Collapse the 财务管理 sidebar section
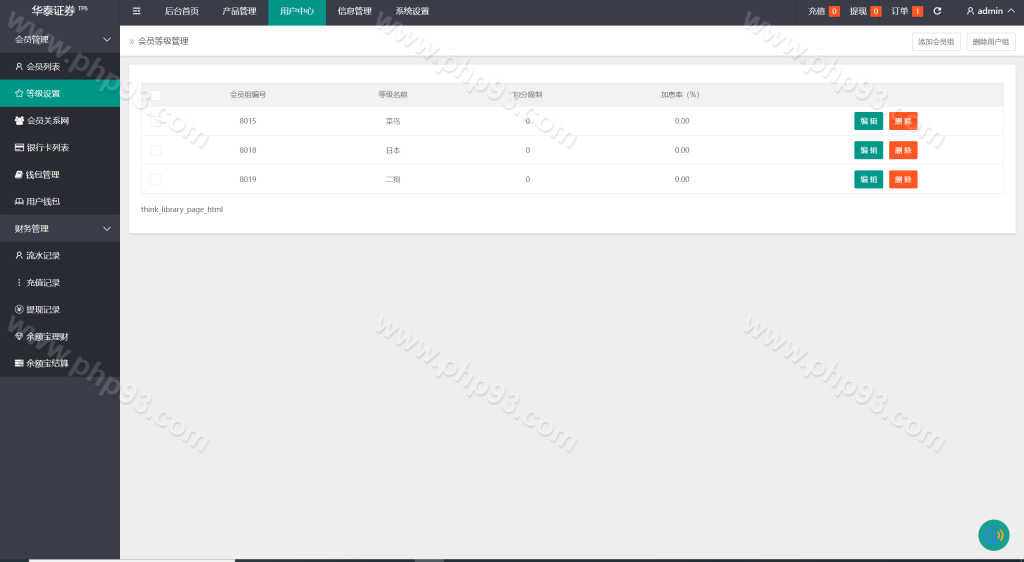1024x562 pixels. pyautogui.click(x=107, y=229)
